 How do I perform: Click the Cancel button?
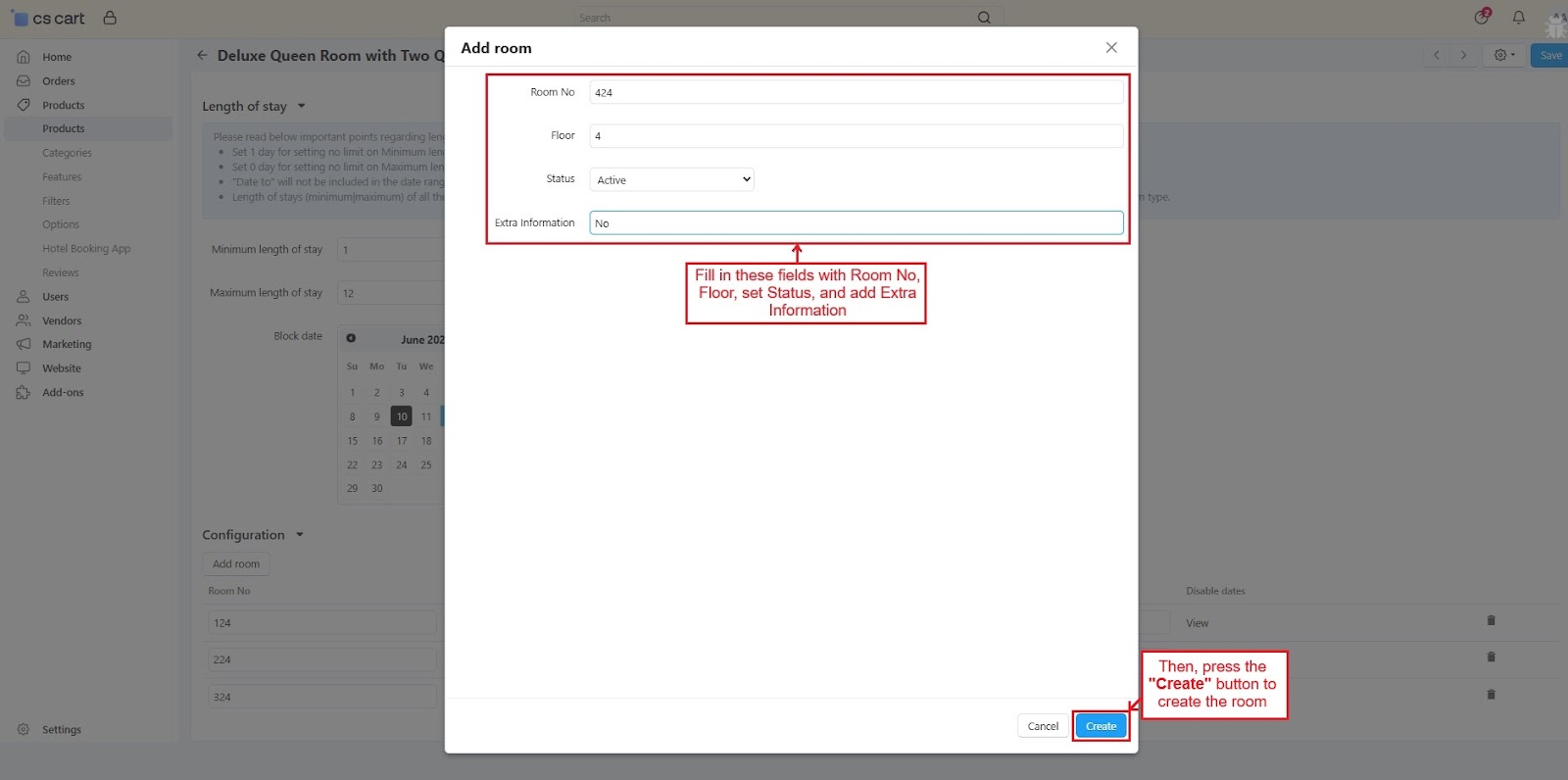coord(1042,726)
